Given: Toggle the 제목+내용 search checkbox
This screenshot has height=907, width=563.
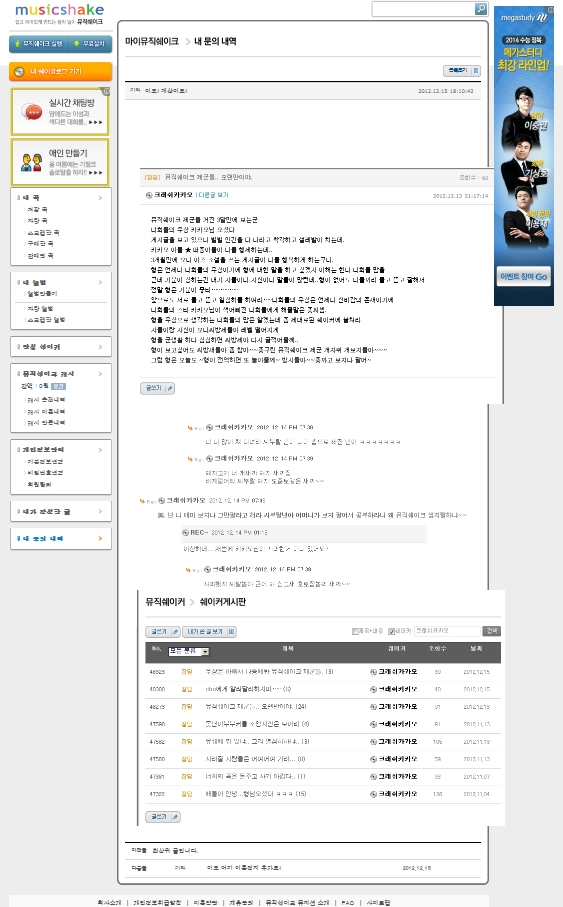Looking at the screenshot, I should click(355, 631).
